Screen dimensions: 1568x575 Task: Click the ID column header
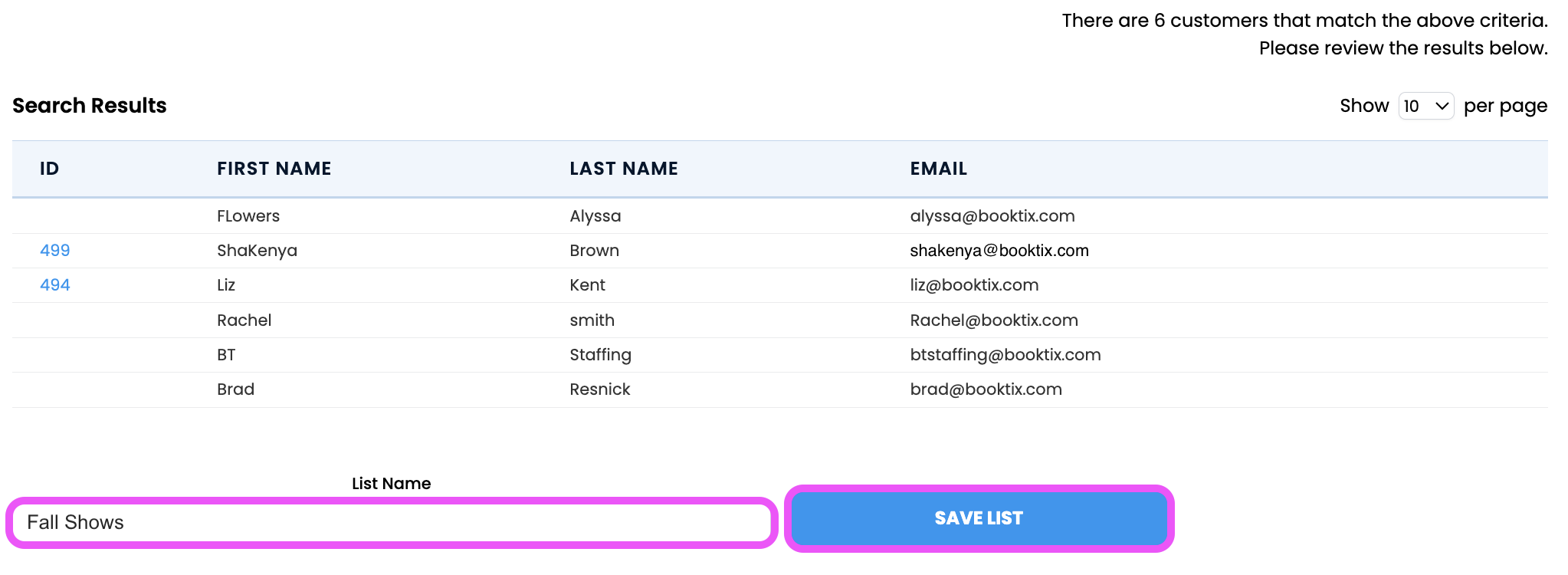tap(50, 169)
